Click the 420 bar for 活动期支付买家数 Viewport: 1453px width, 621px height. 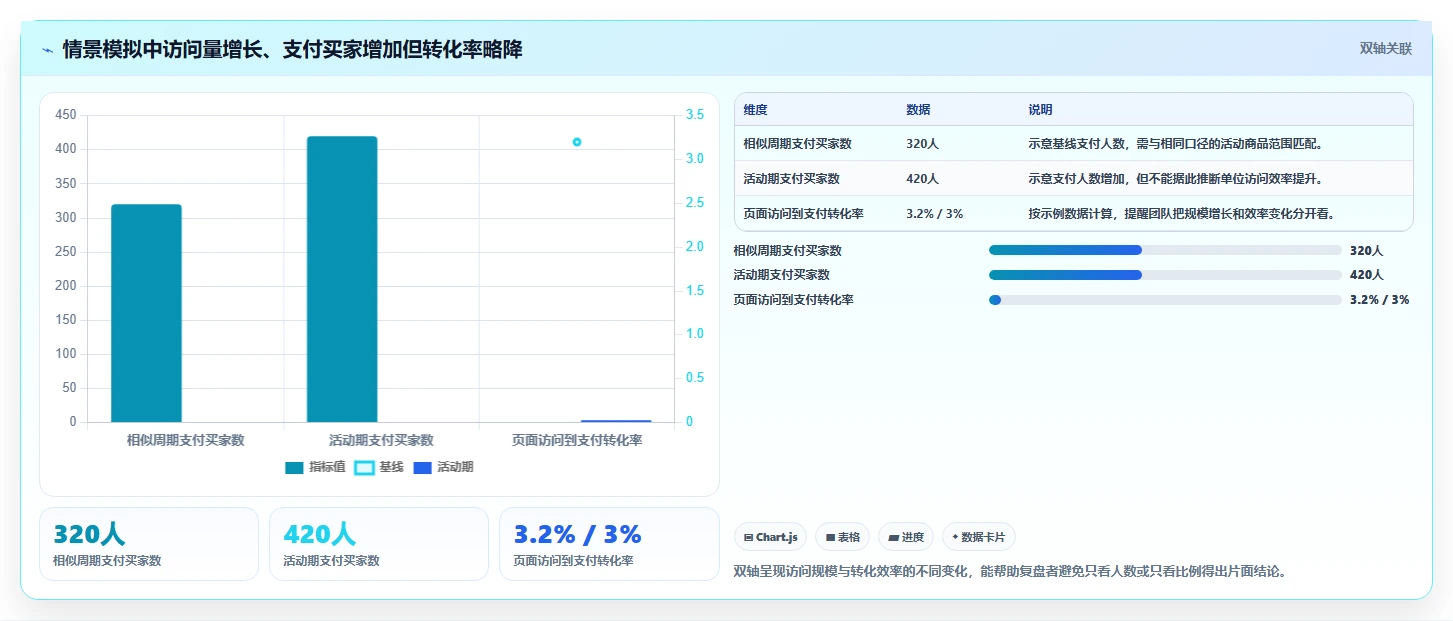[x=342, y=279]
